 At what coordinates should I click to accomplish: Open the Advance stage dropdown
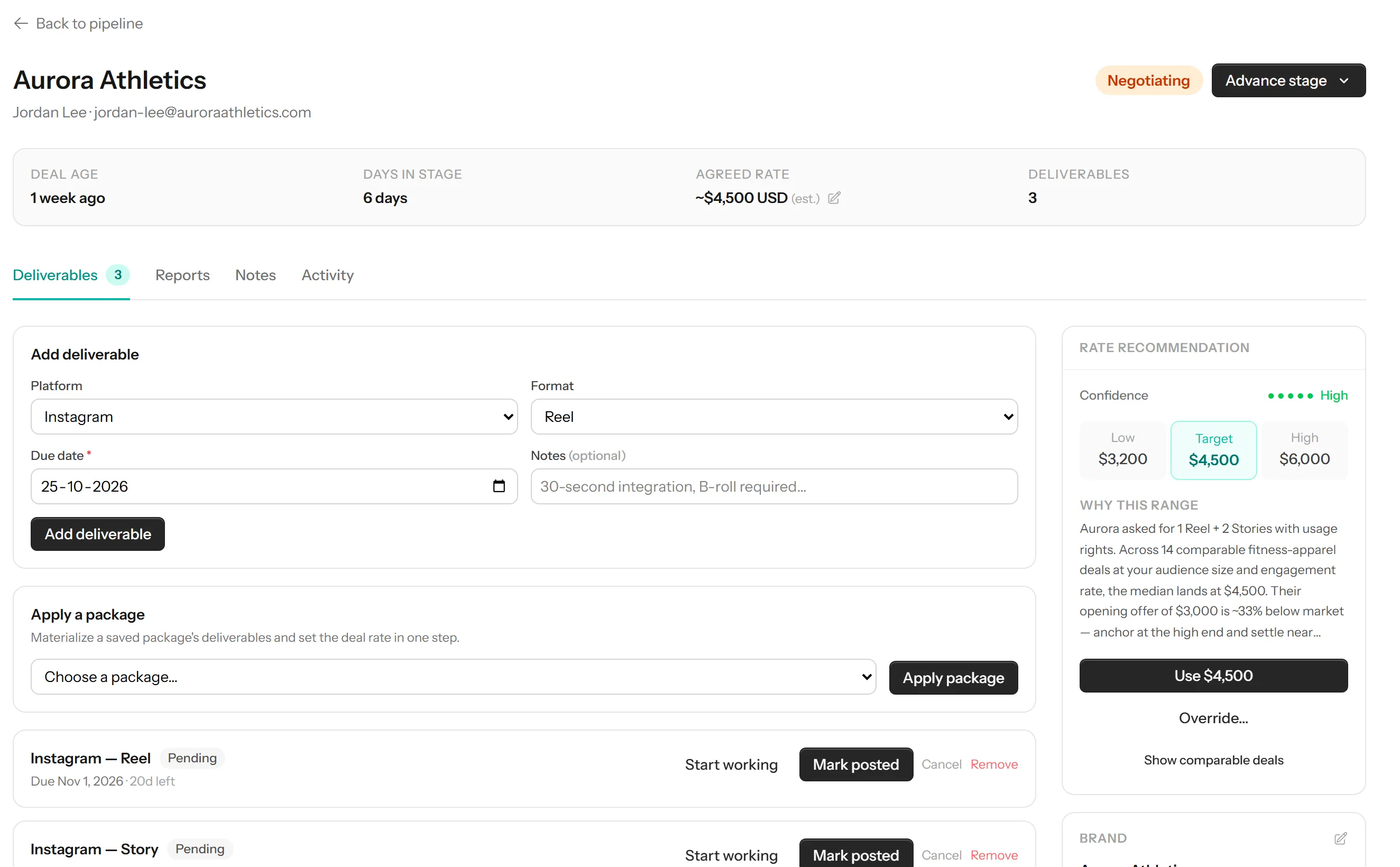(1288, 81)
